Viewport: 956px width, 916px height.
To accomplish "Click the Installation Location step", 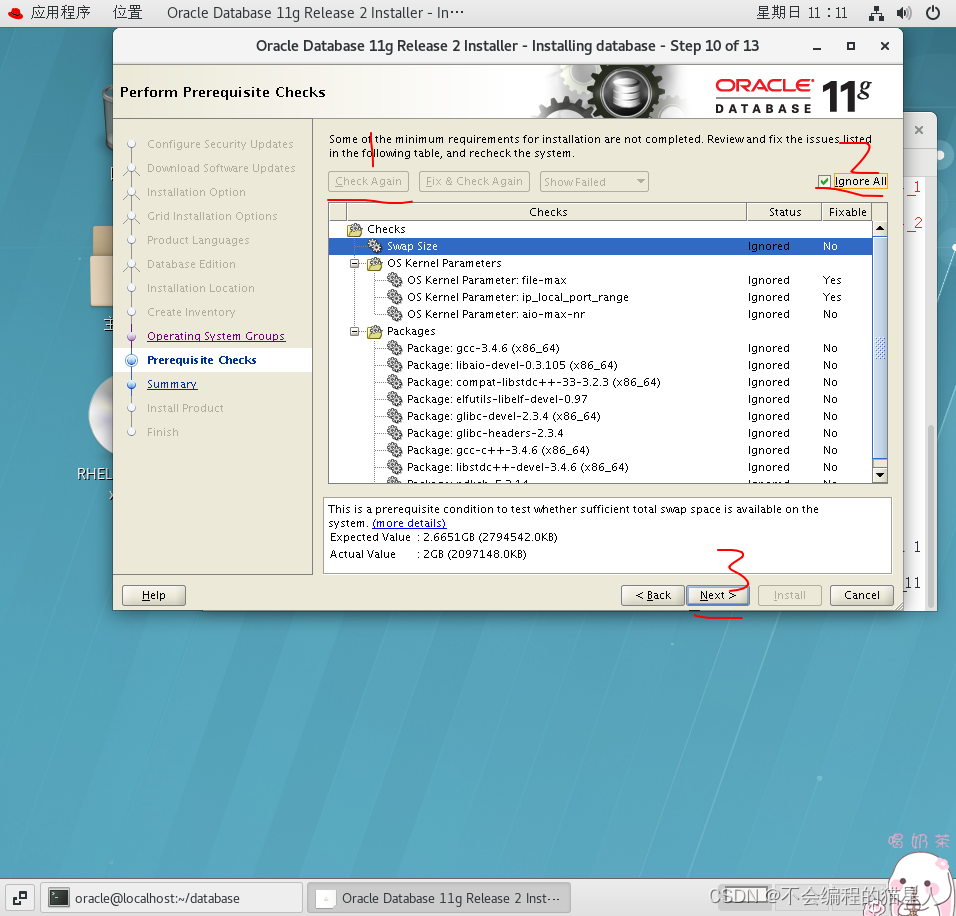I will pyautogui.click(x=201, y=288).
